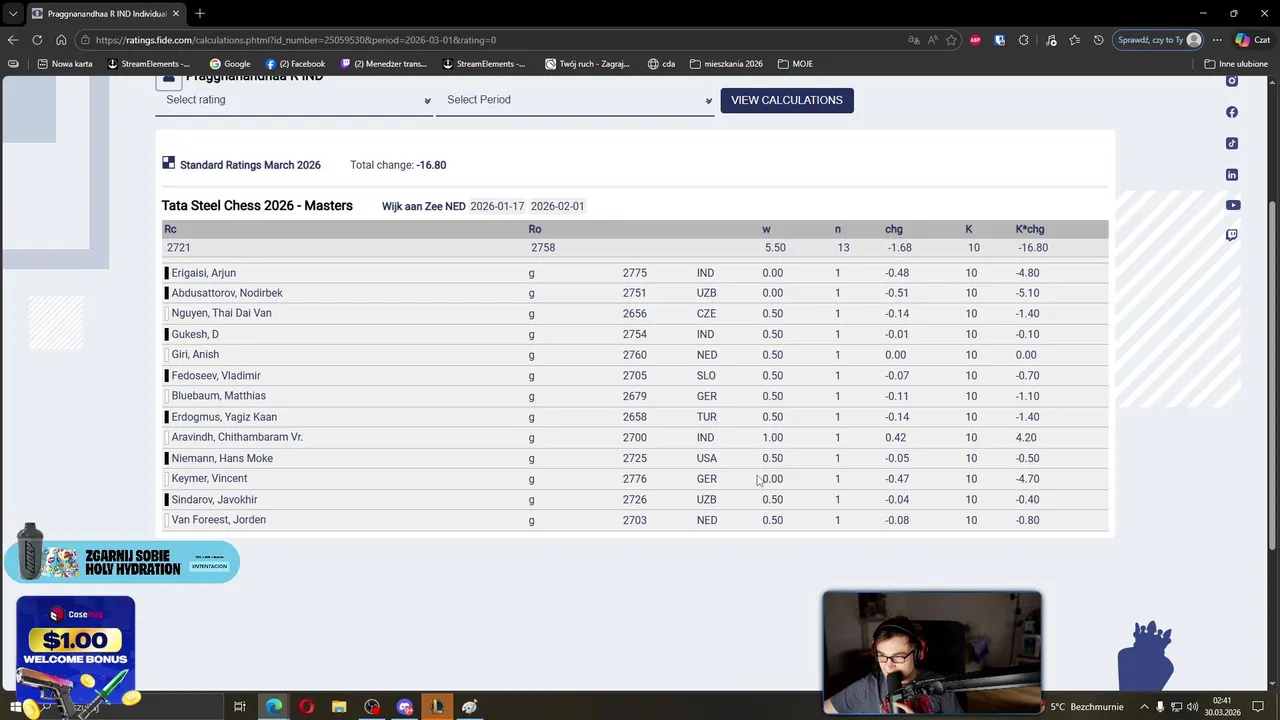1280x720 pixels.
Task: Show hidden system tray icons chevron
Action: [1145, 707]
